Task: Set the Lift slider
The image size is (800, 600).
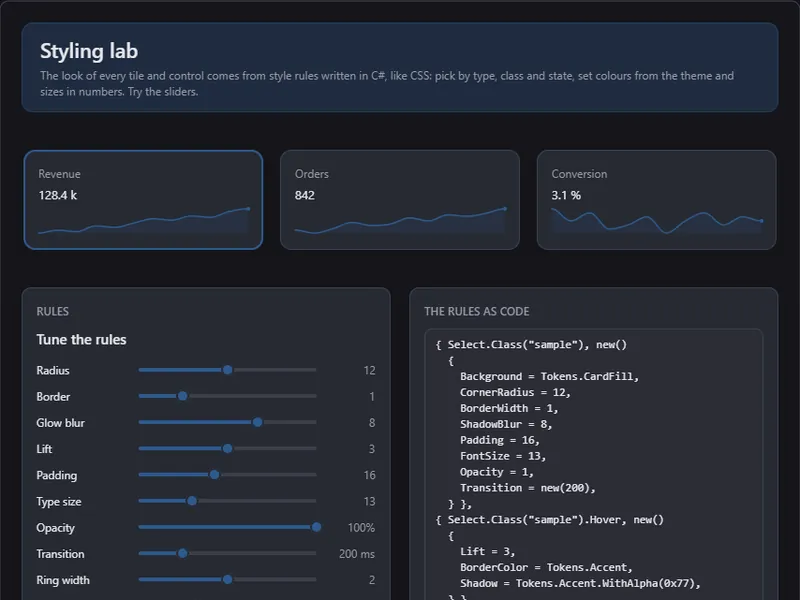Action: [x=228, y=448]
